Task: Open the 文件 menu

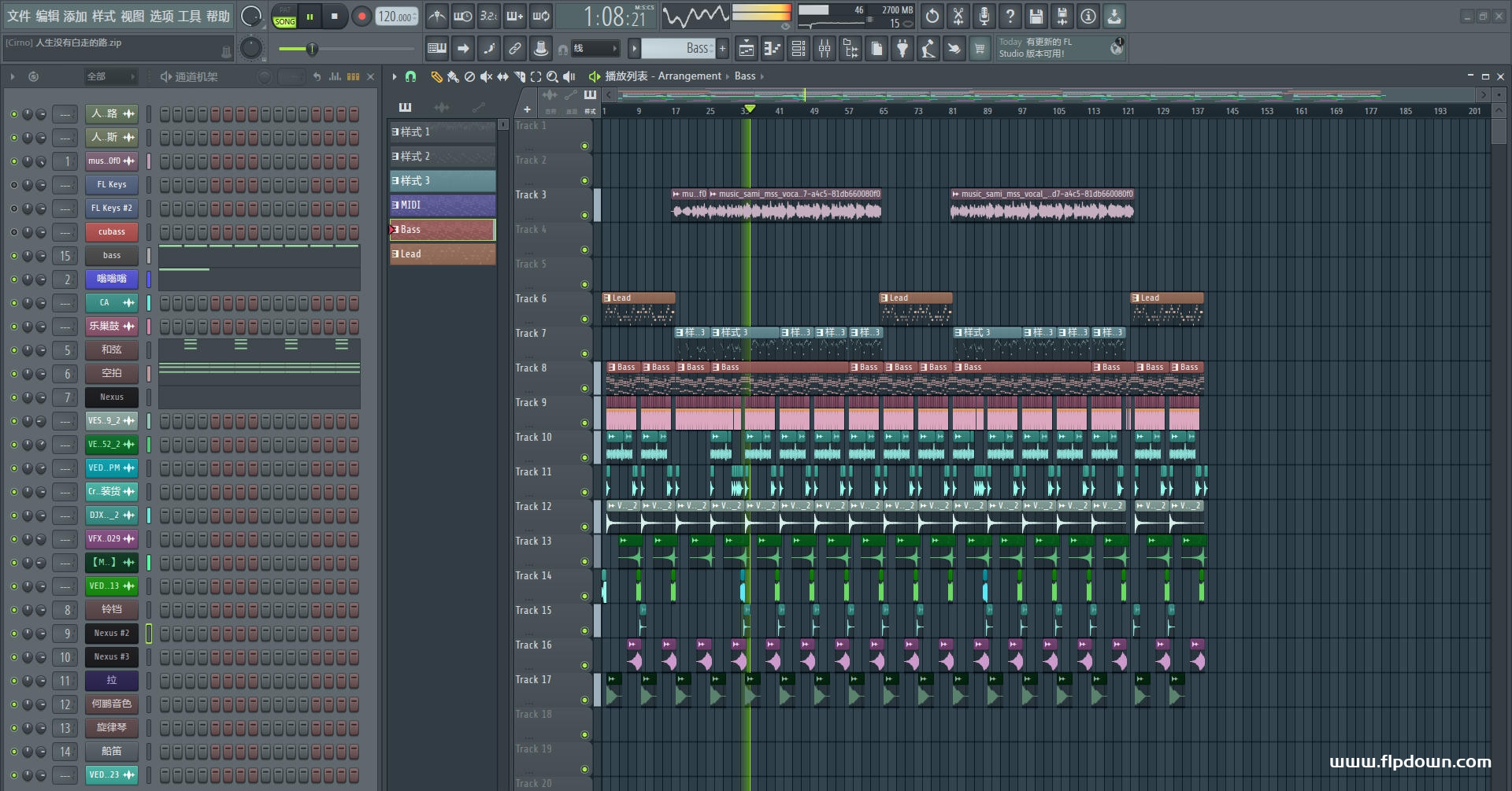Action: pos(19,16)
